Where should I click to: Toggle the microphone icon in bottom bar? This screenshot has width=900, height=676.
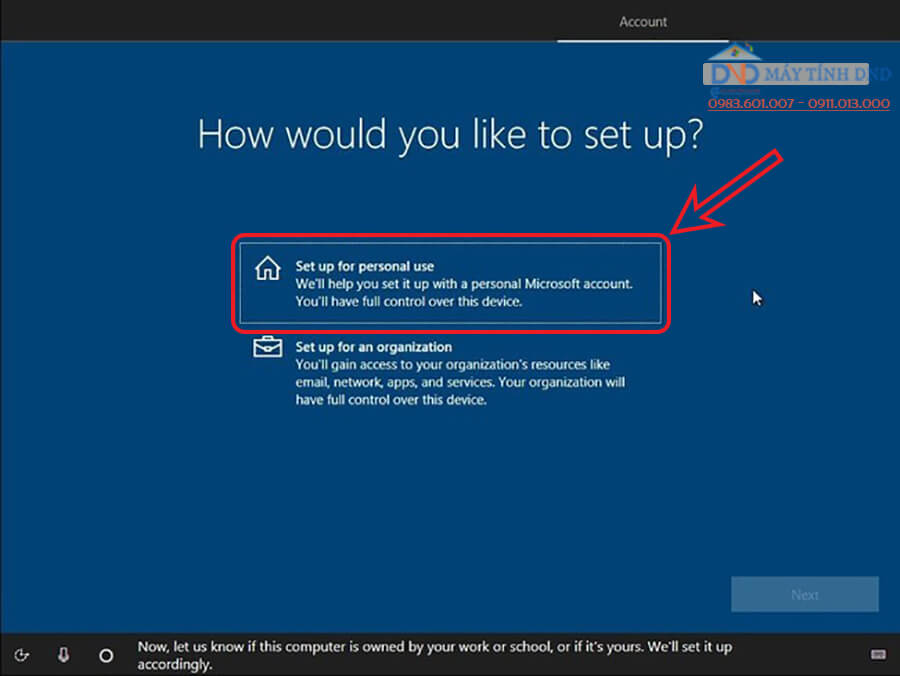click(64, 655)
